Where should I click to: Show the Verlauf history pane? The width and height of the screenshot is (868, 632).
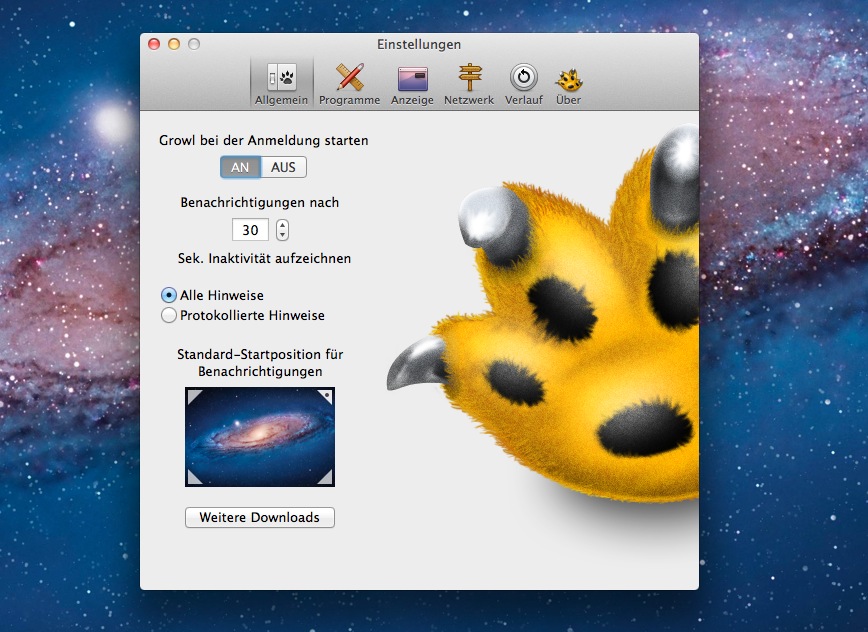pos(524,84)
